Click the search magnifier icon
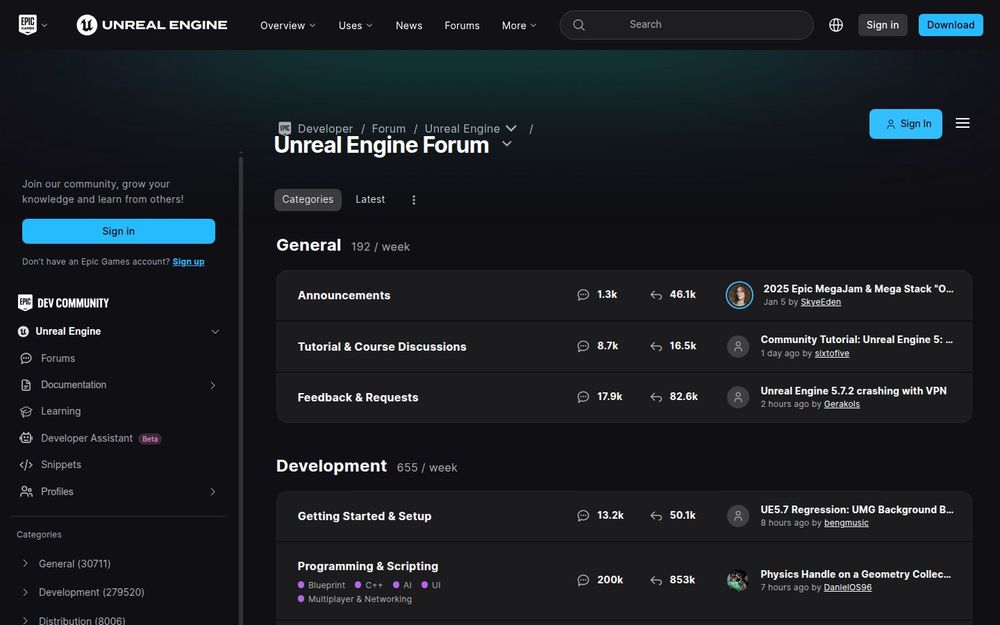The height and width of the screenshot is (625, 1000). pos(578,25)
